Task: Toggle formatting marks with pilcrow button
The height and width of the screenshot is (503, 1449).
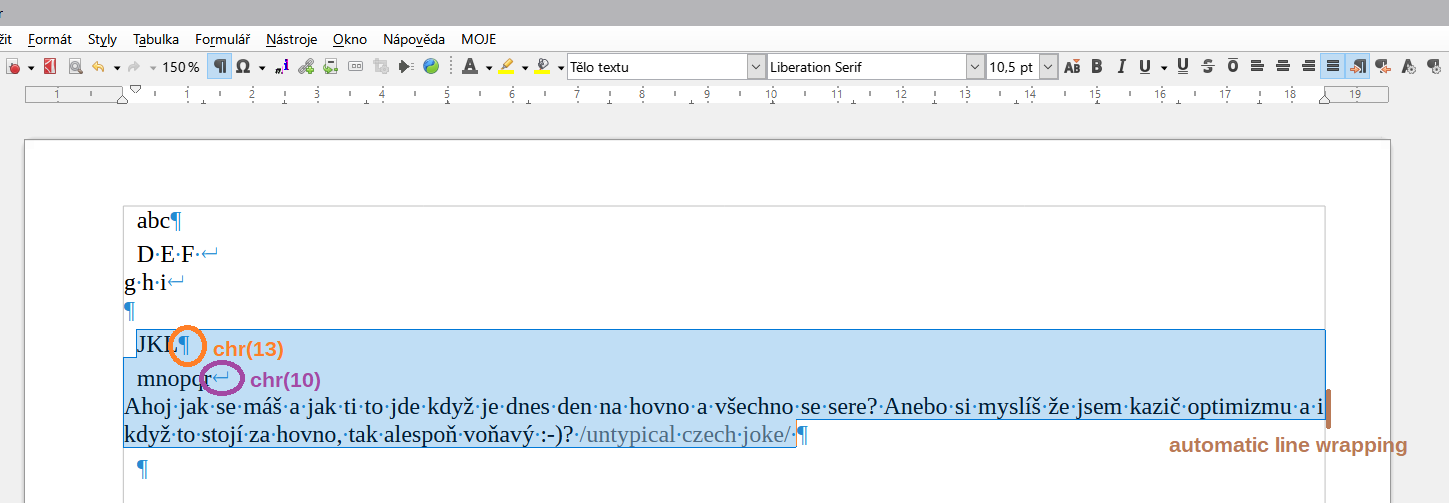Action: [x=219, y=67]
